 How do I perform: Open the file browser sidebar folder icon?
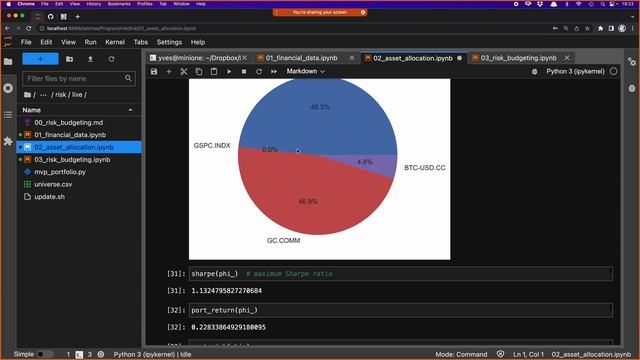tap(8, 62)
